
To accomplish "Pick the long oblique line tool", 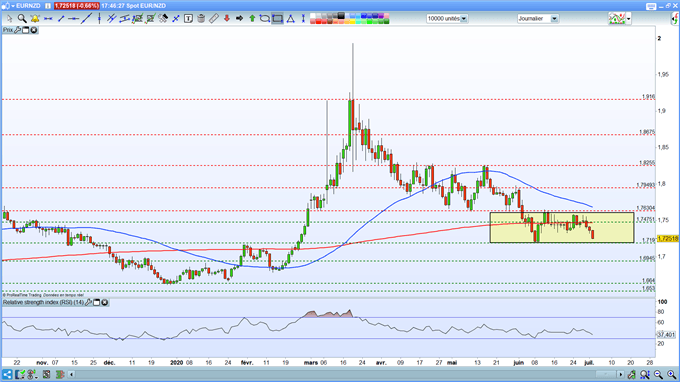I will (x=86, y=19).
